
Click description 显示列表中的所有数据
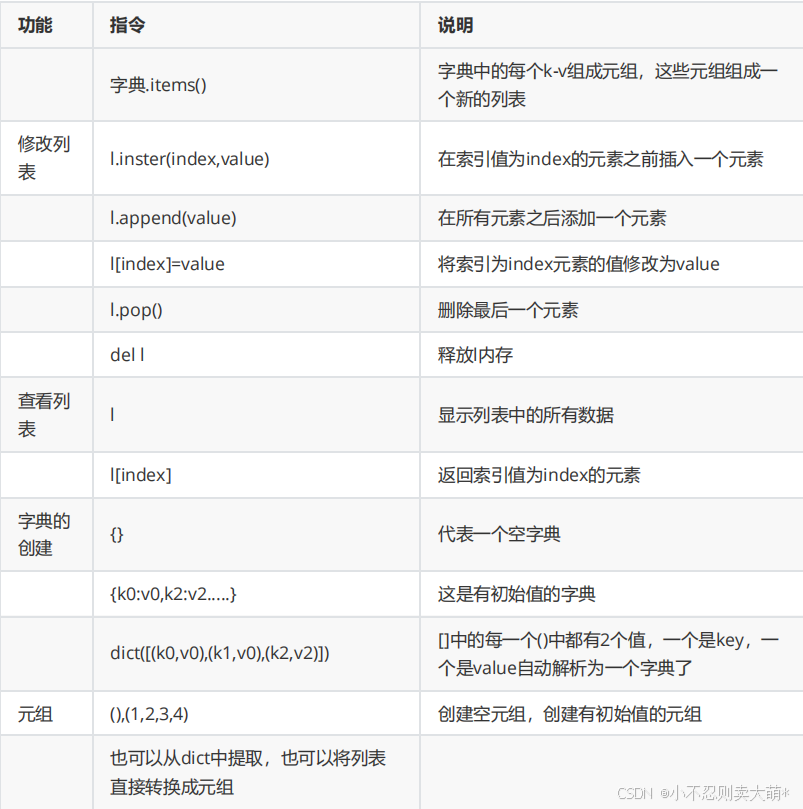[525, 415]
